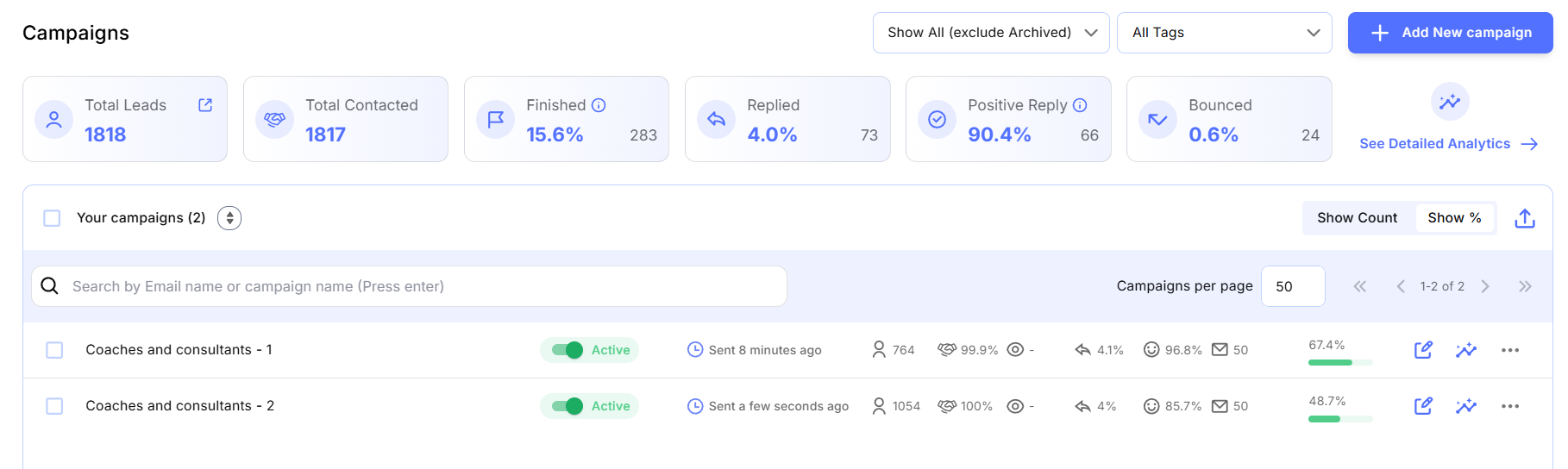Screen dimensions: 1568x469
Task: Open the All Tags dropdown
Action: (1225, 33)
